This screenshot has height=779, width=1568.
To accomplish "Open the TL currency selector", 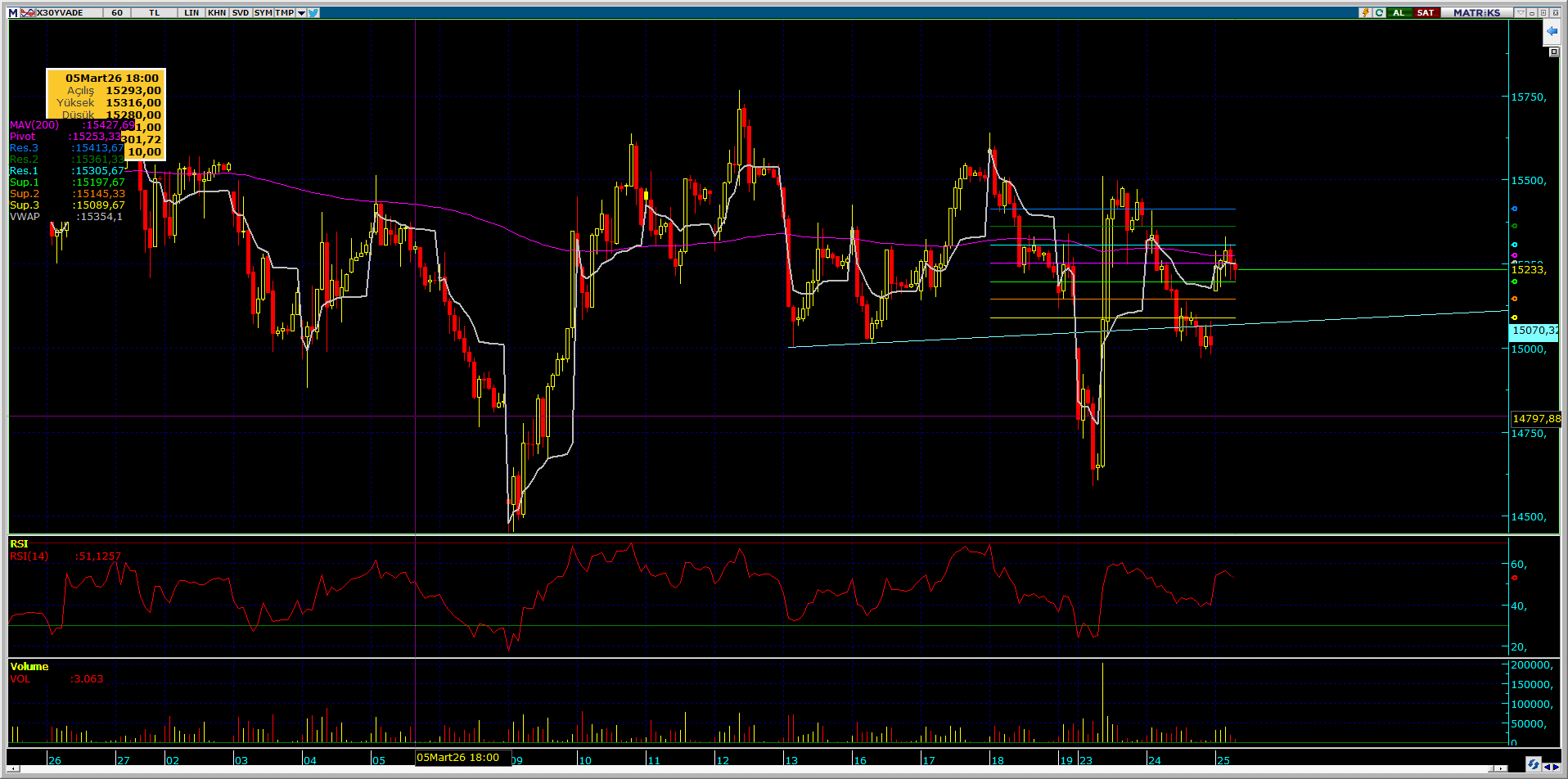I will pyautogui.click(x=155, y=12).
